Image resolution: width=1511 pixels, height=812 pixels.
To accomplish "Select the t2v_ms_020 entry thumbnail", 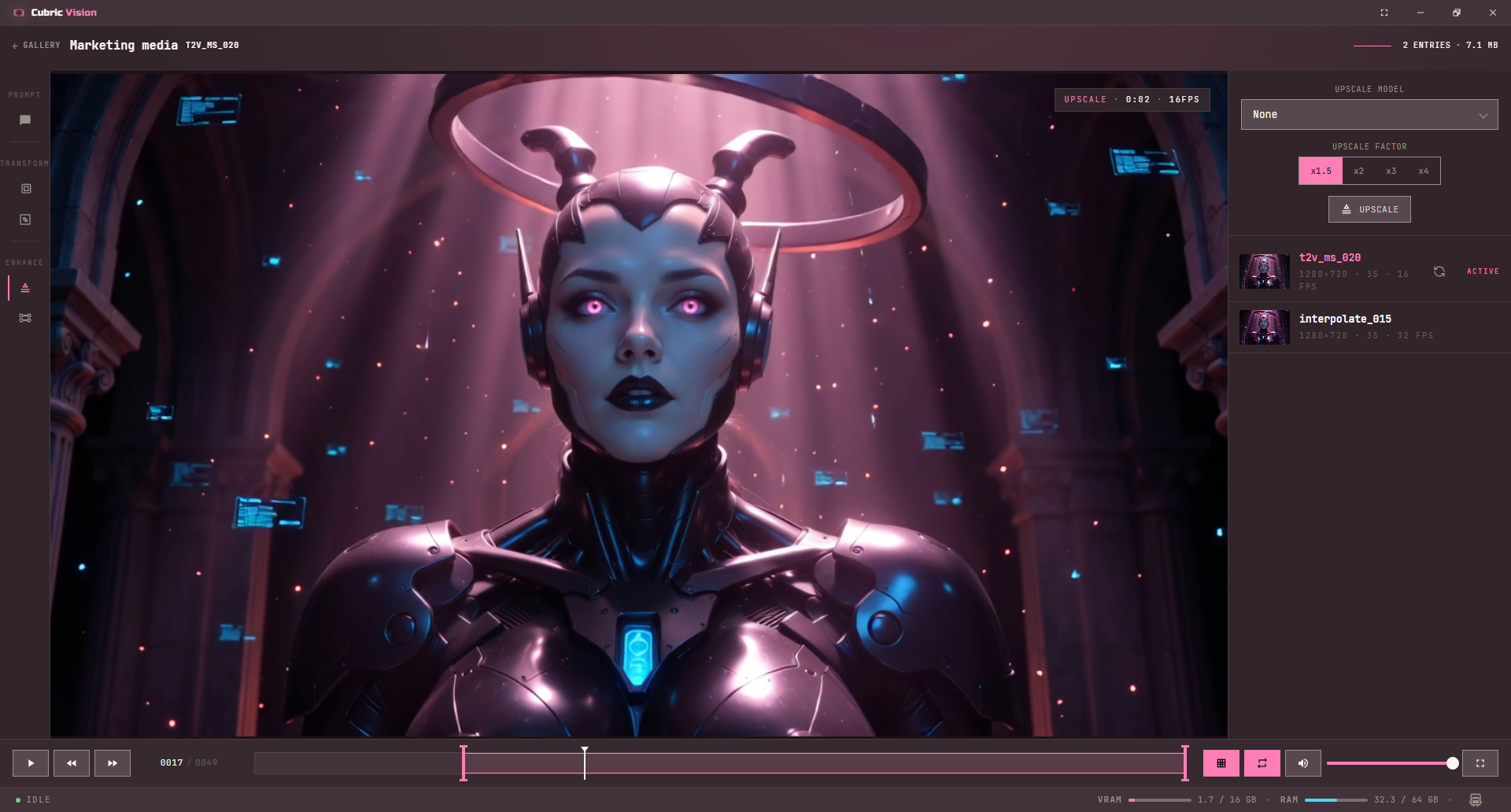I will (x=1265, y=271).
